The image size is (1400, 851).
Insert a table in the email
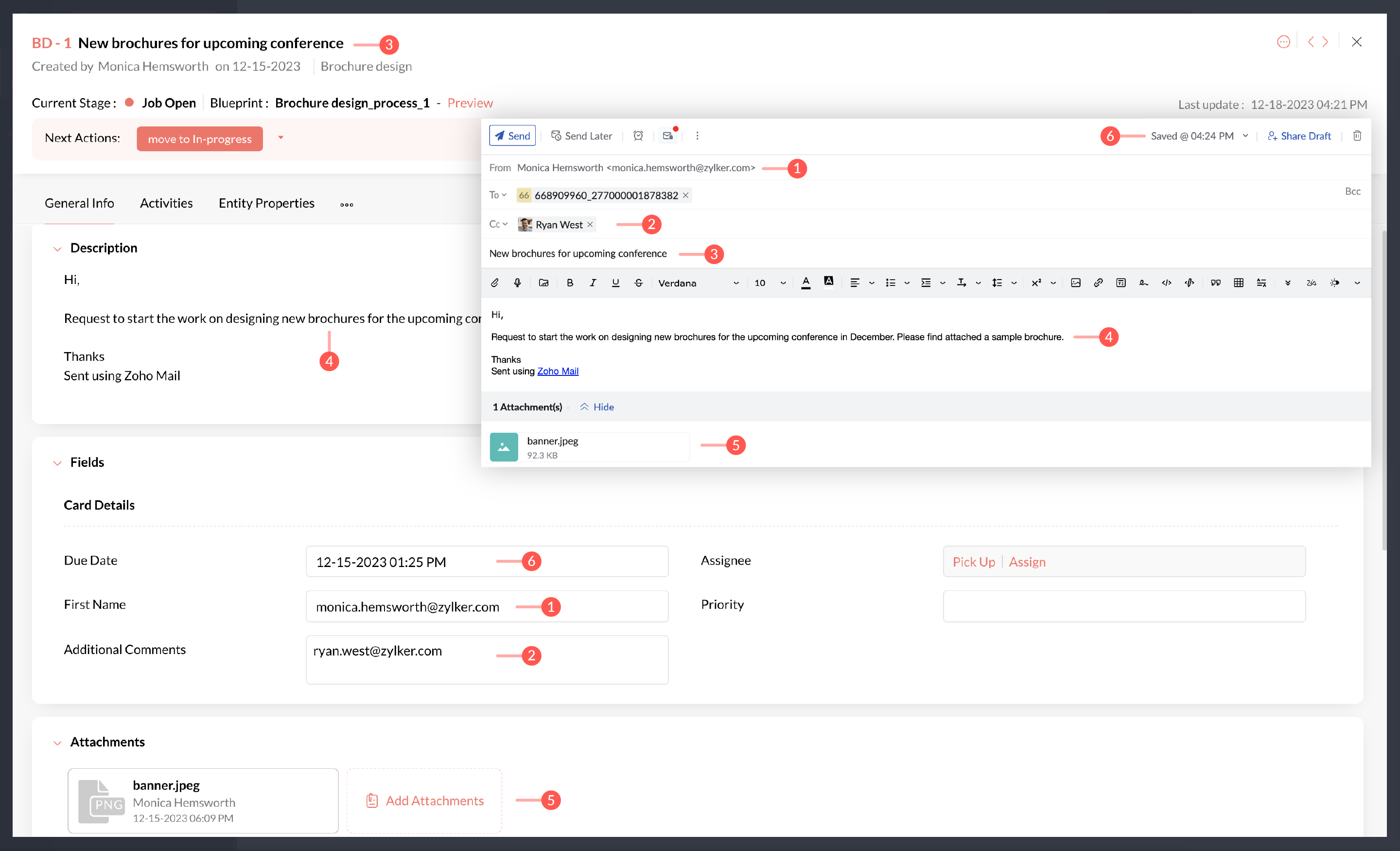pyautogui.click(x=1239, y=283)
